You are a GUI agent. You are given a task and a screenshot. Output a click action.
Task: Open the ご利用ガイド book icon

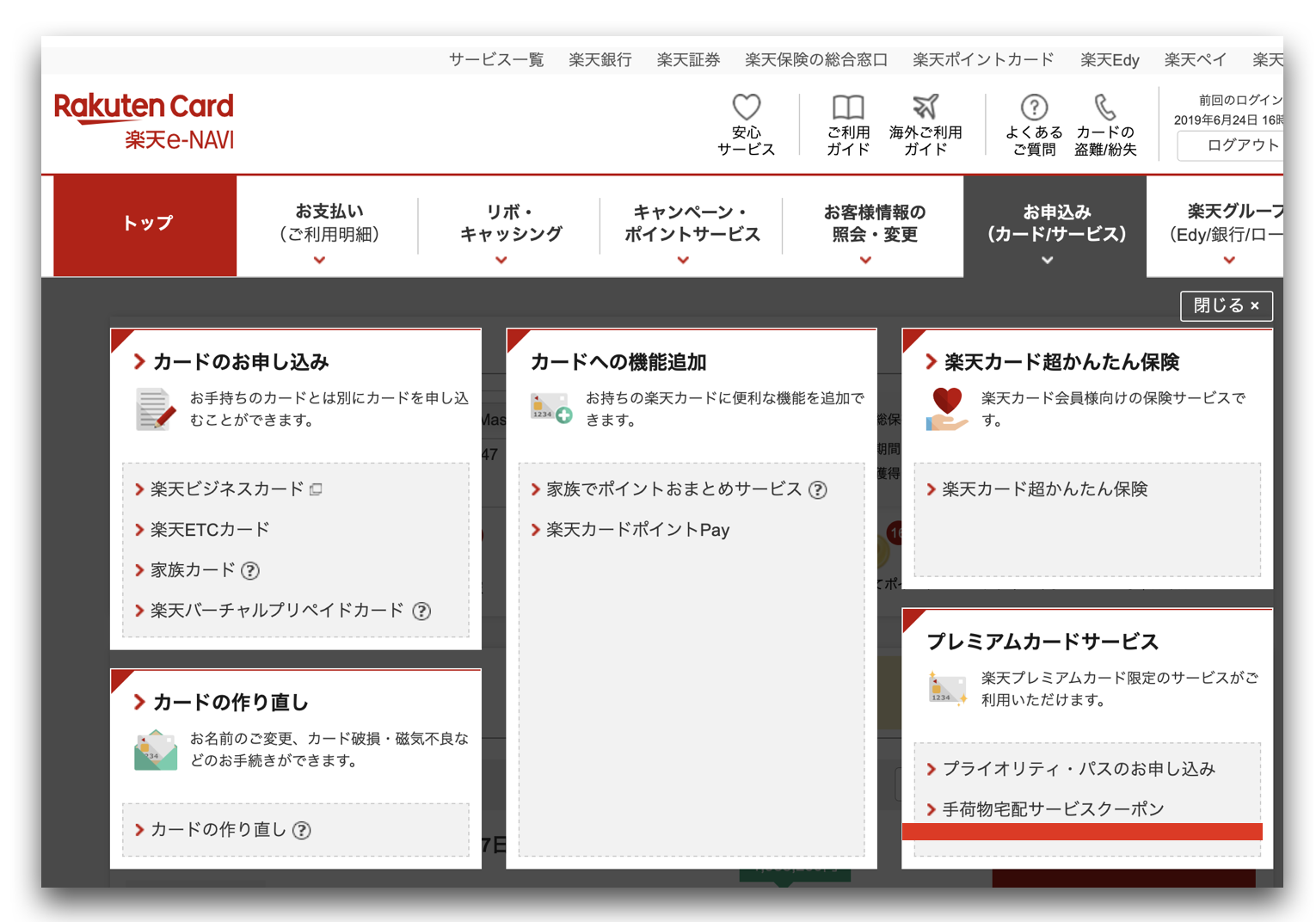(x=848, y=107)
